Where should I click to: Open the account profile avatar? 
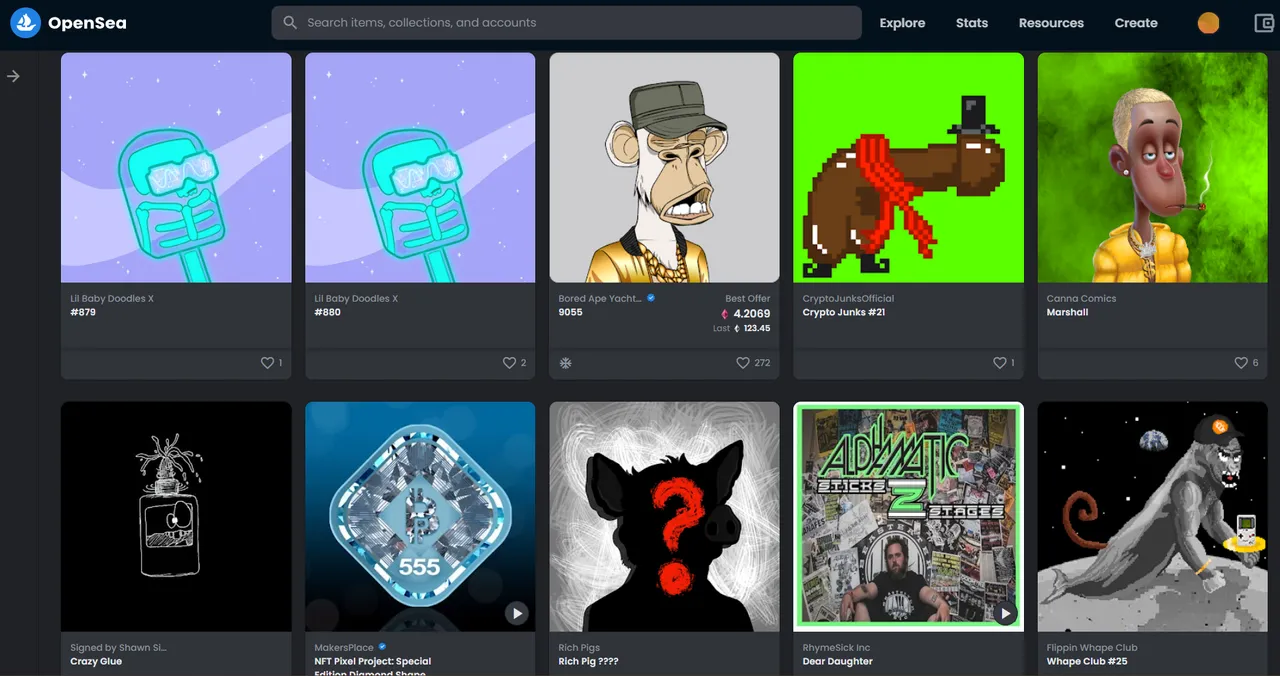[x=1208, y=23]
